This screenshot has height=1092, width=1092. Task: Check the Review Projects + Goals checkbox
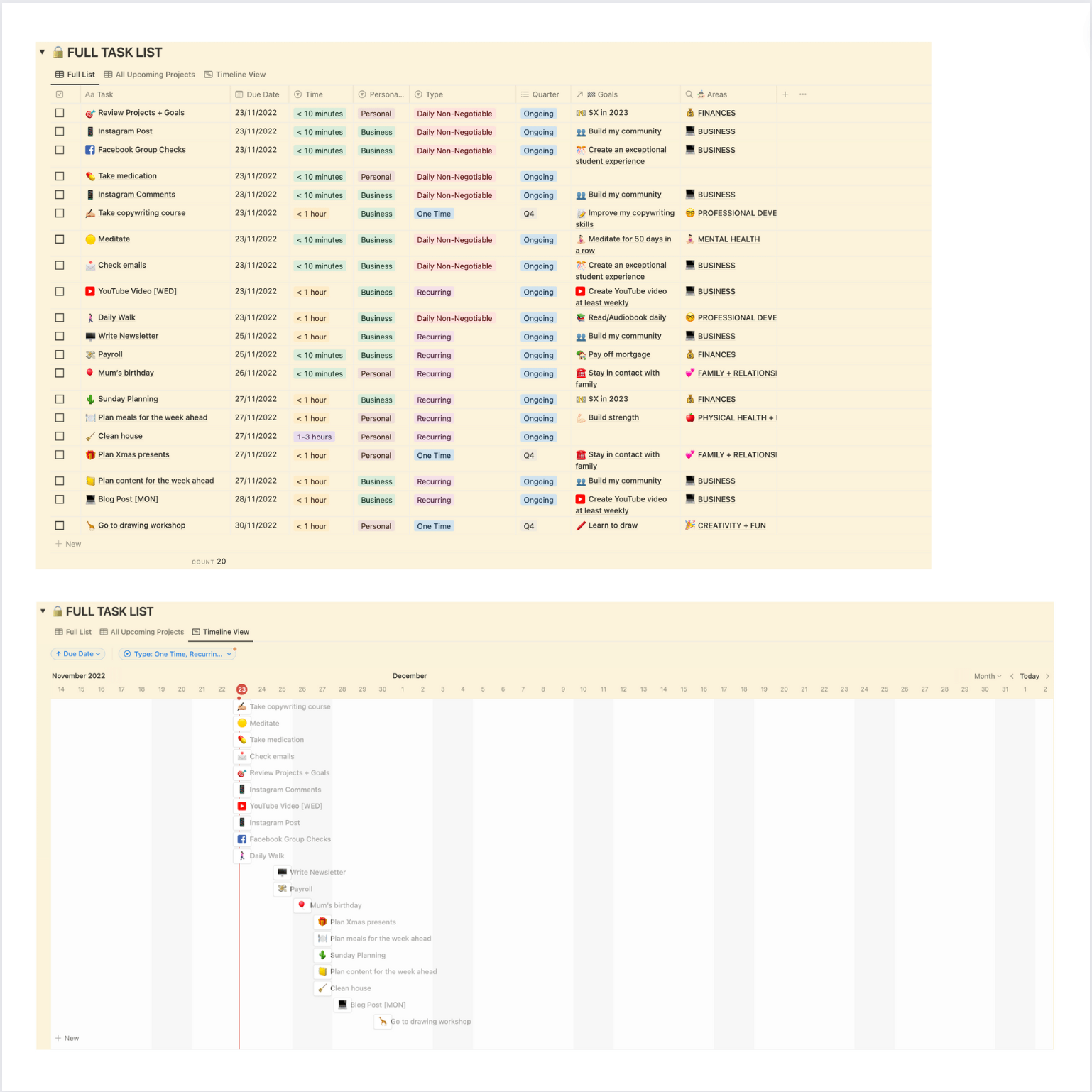pos(60,113)
